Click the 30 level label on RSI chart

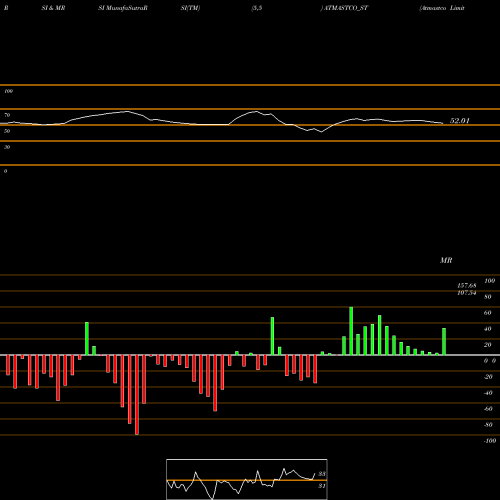coord(7,147)
